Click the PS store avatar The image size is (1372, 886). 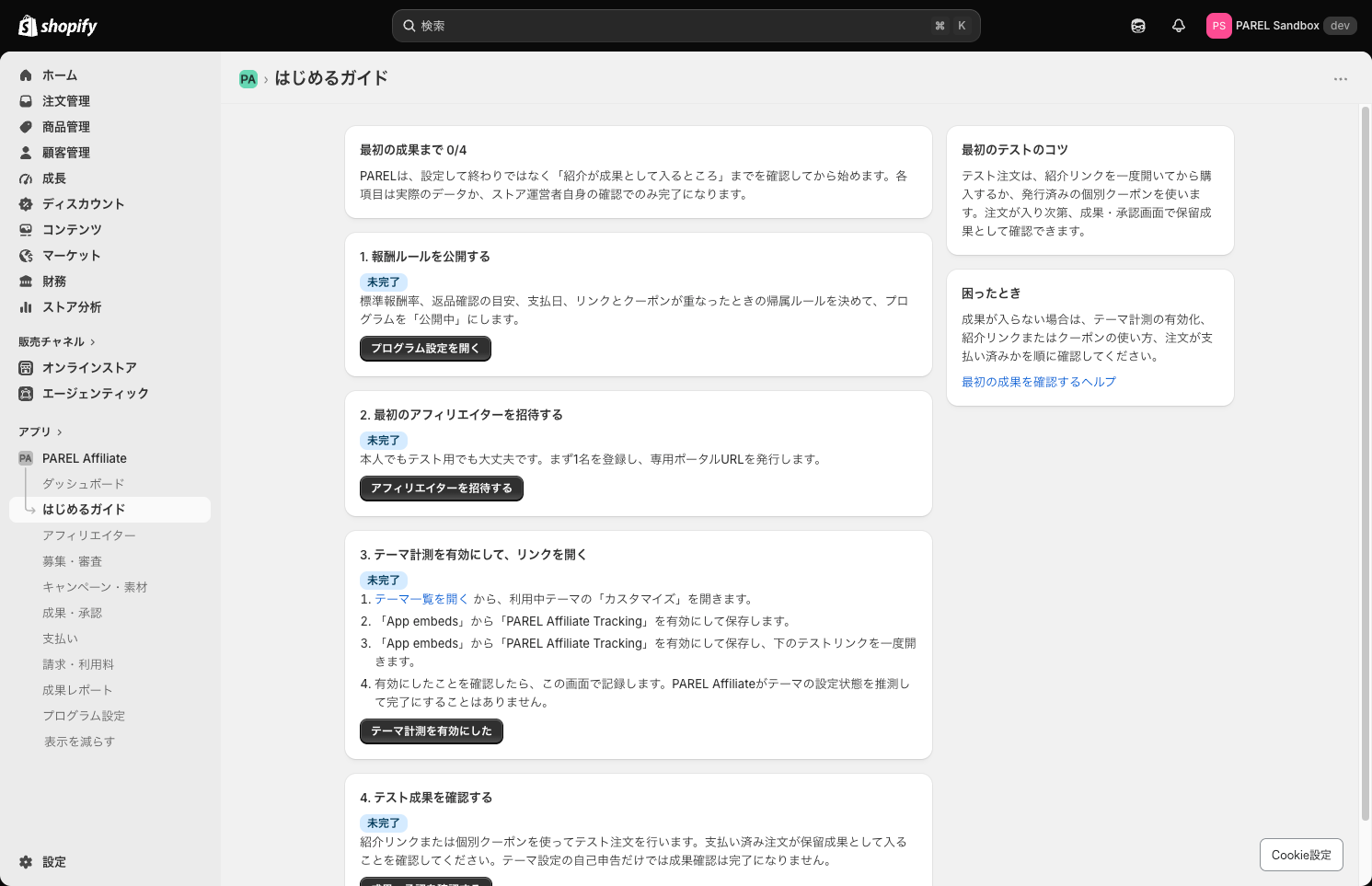(x=1218, y=26)
